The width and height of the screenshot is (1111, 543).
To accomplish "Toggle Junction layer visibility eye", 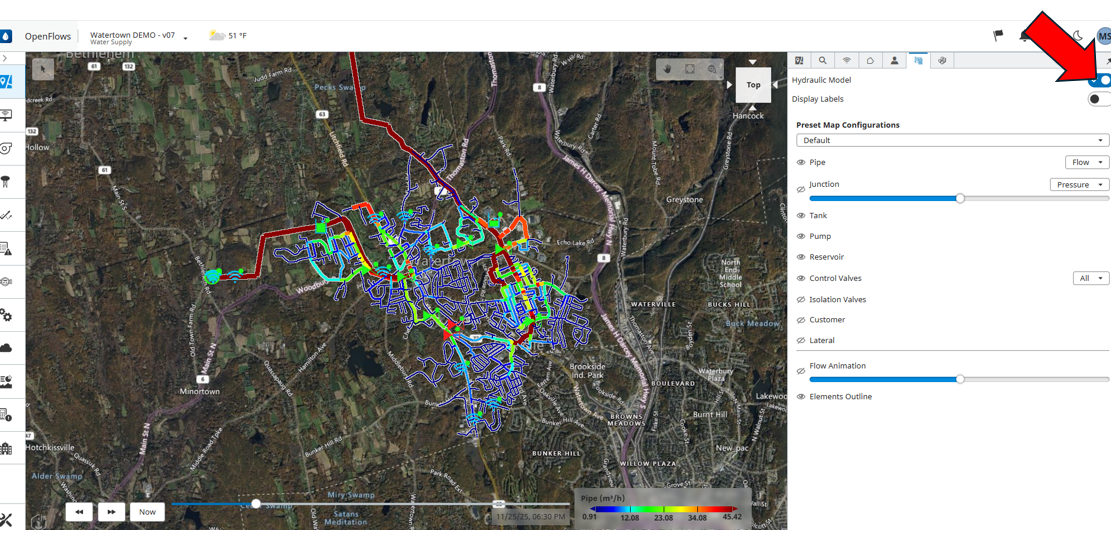I will (x=801, y=189).
